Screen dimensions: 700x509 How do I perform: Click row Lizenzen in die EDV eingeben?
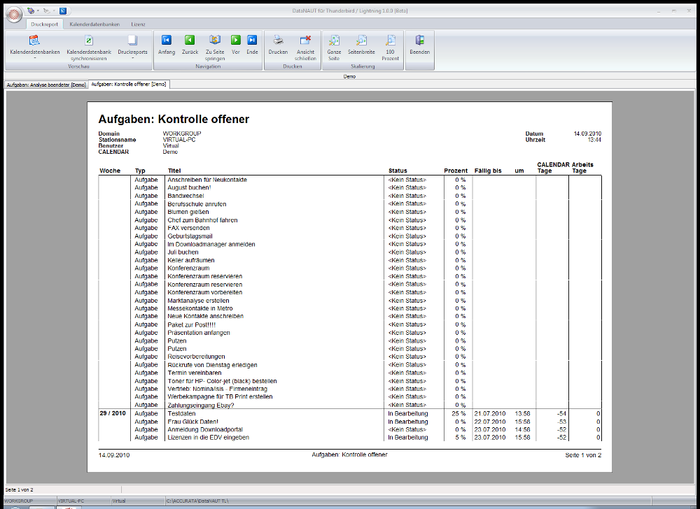350,438
